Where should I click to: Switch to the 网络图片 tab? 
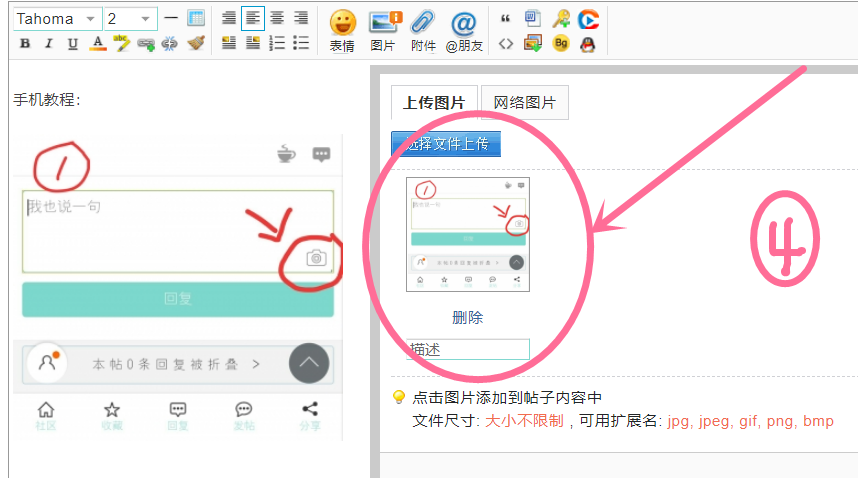coord(525,102)
